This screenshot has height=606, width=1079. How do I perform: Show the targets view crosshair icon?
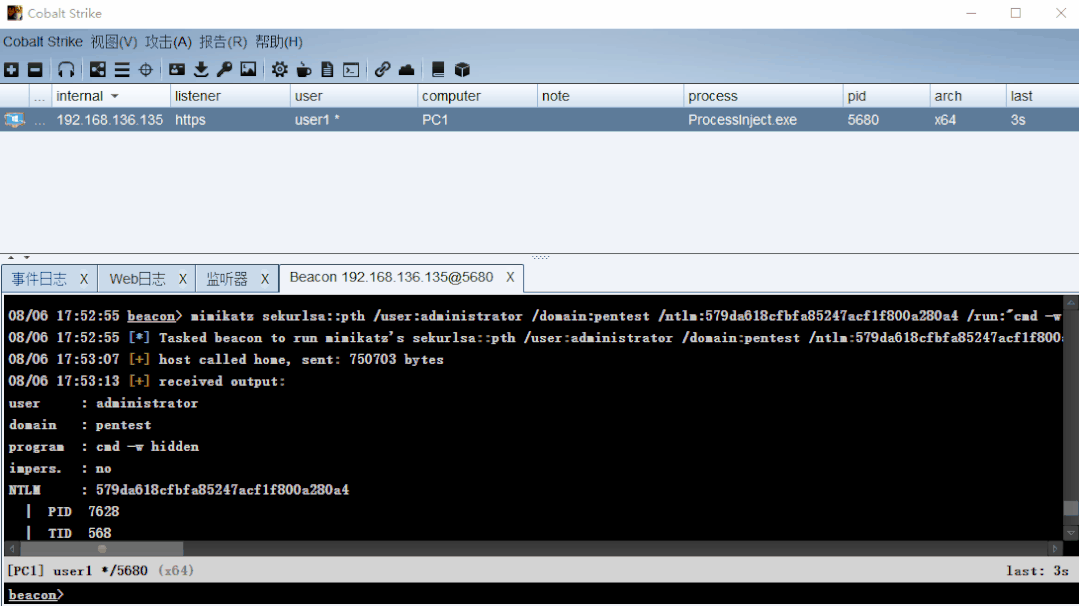click(146, 69)
